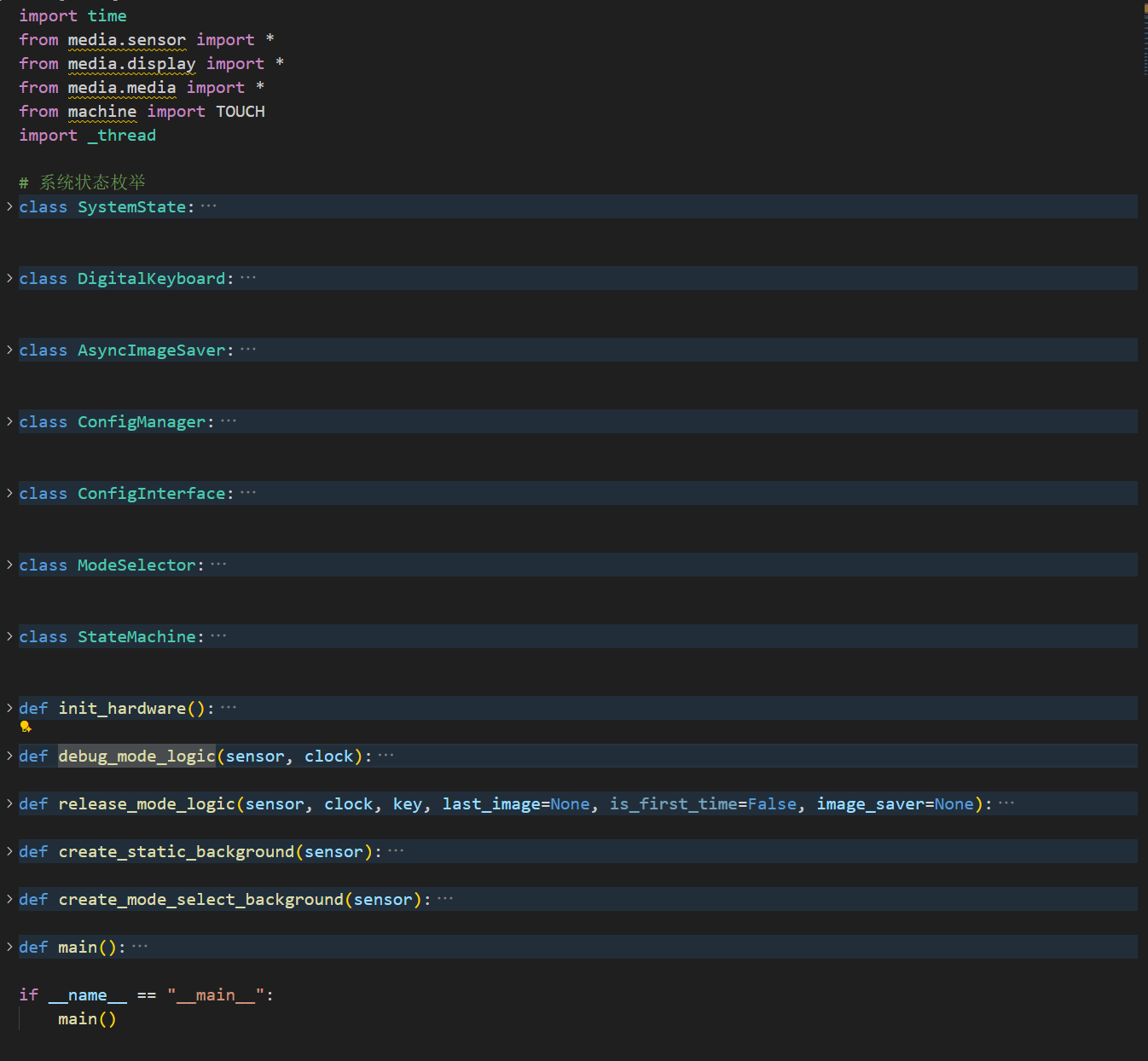Screen dimensions: 1148x1061
Task: Click the TOUCH identifier in the machine import
Action: (240, 112)
